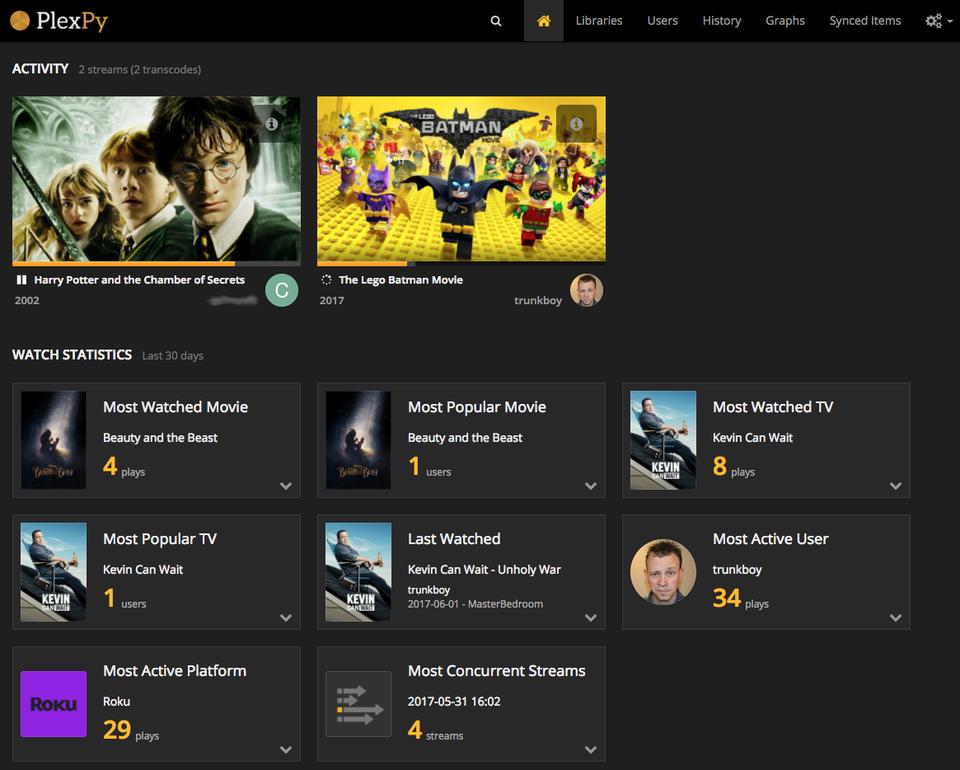The width and height of the screenshot is (960, 770).
Task: Show info for Harry Potter stream
Action: click(271, 124)
